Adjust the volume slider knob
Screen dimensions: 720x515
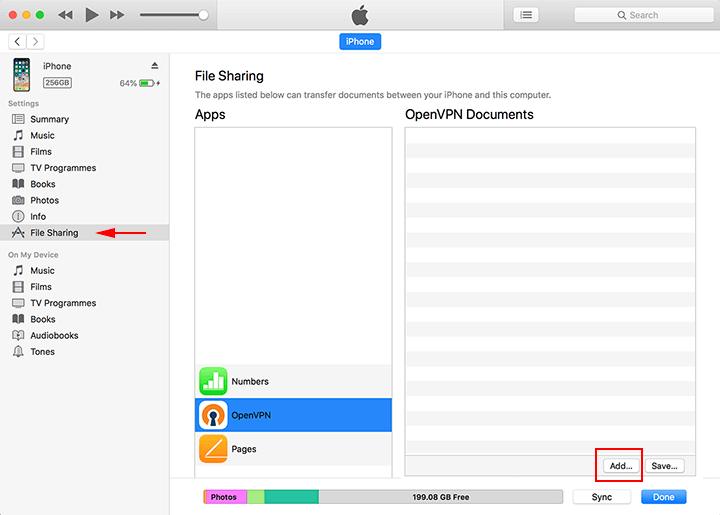(x=203, y=15)
